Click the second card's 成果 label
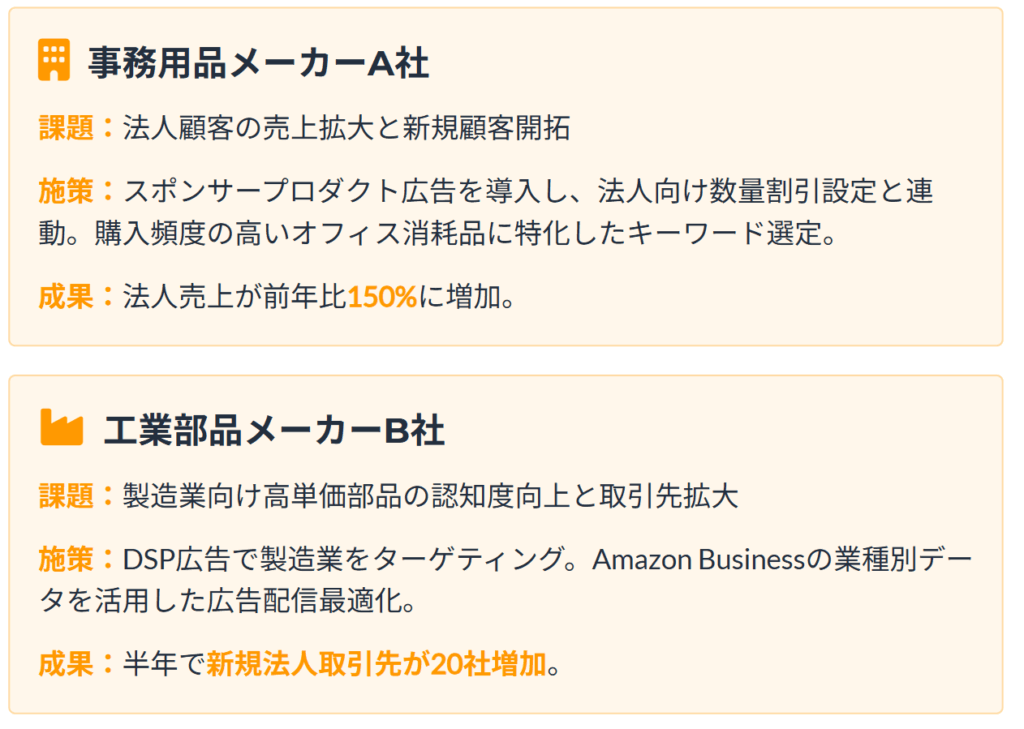 coord(66,664)
